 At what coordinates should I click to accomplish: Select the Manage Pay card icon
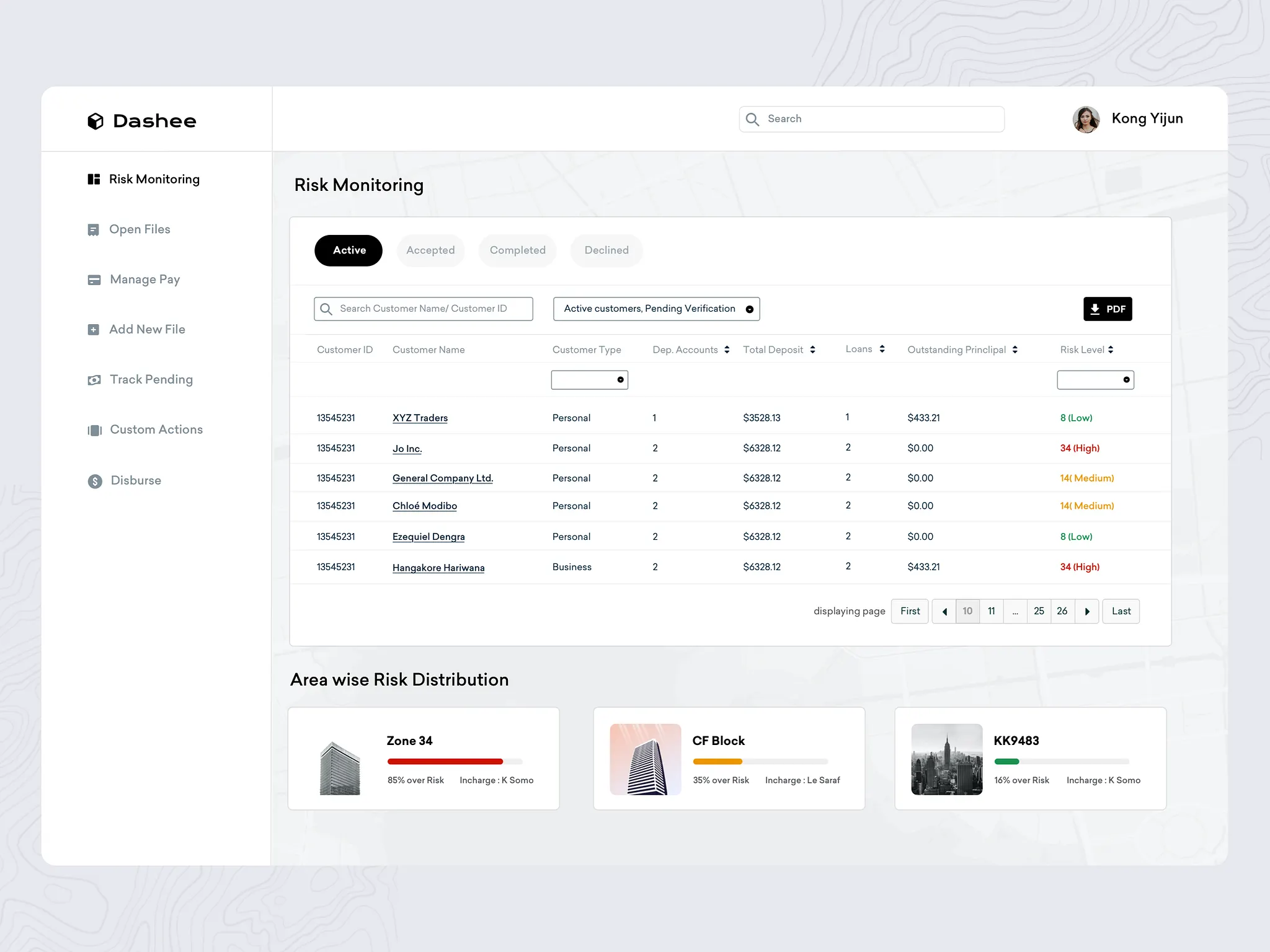coord(94,280)
